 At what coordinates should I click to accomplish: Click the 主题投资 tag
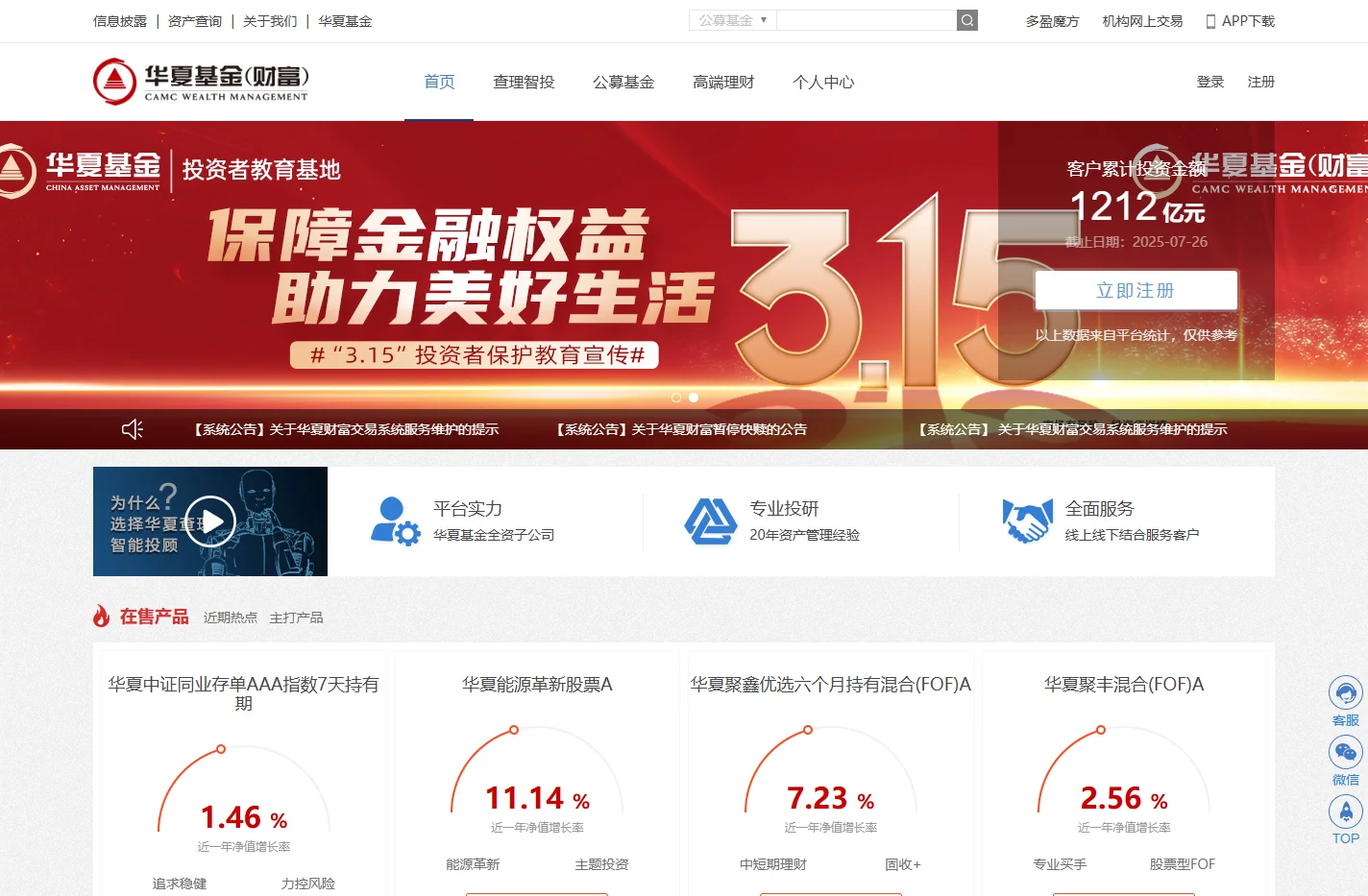601,864
